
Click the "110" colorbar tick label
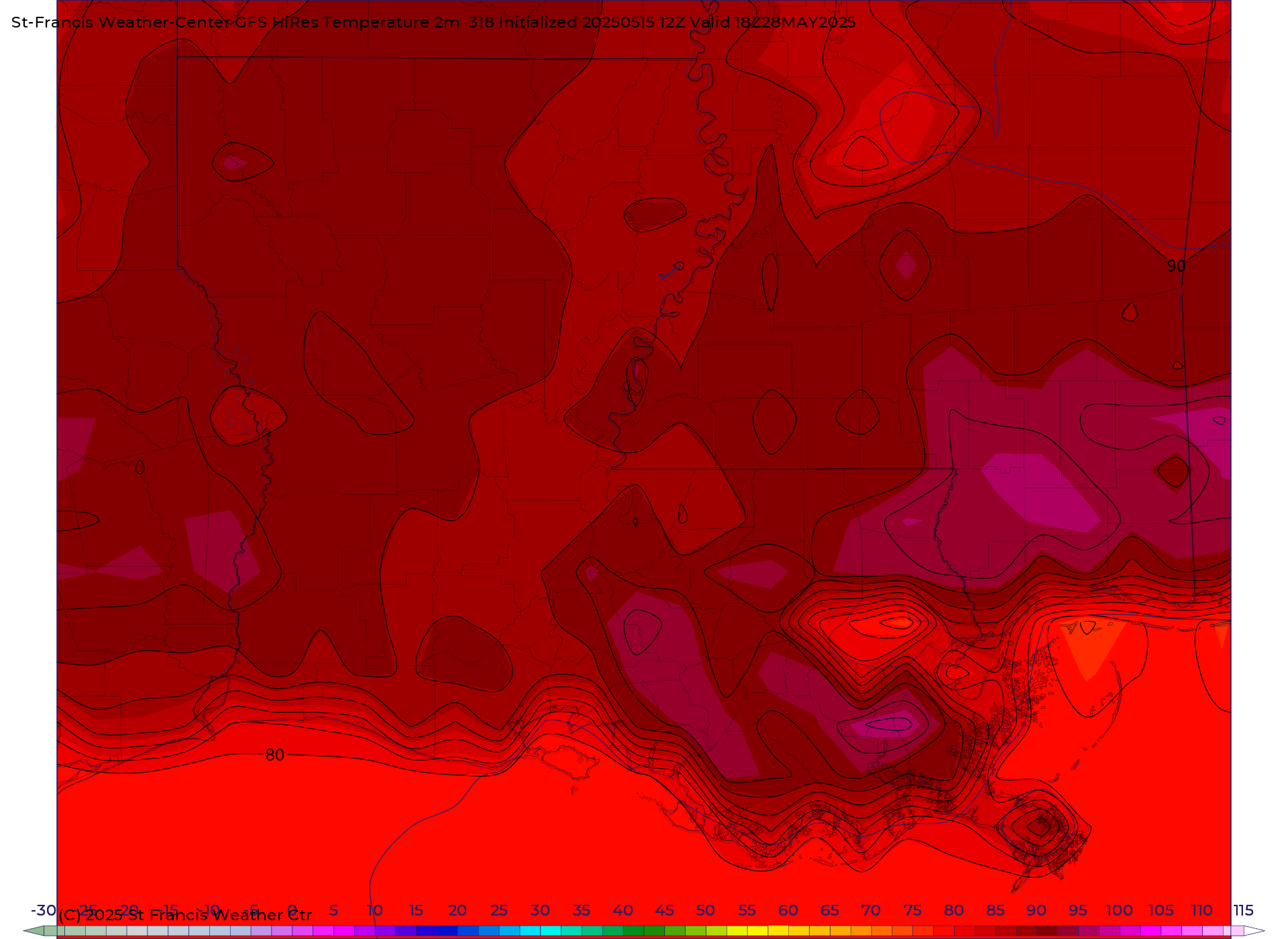pos(1202,910)
